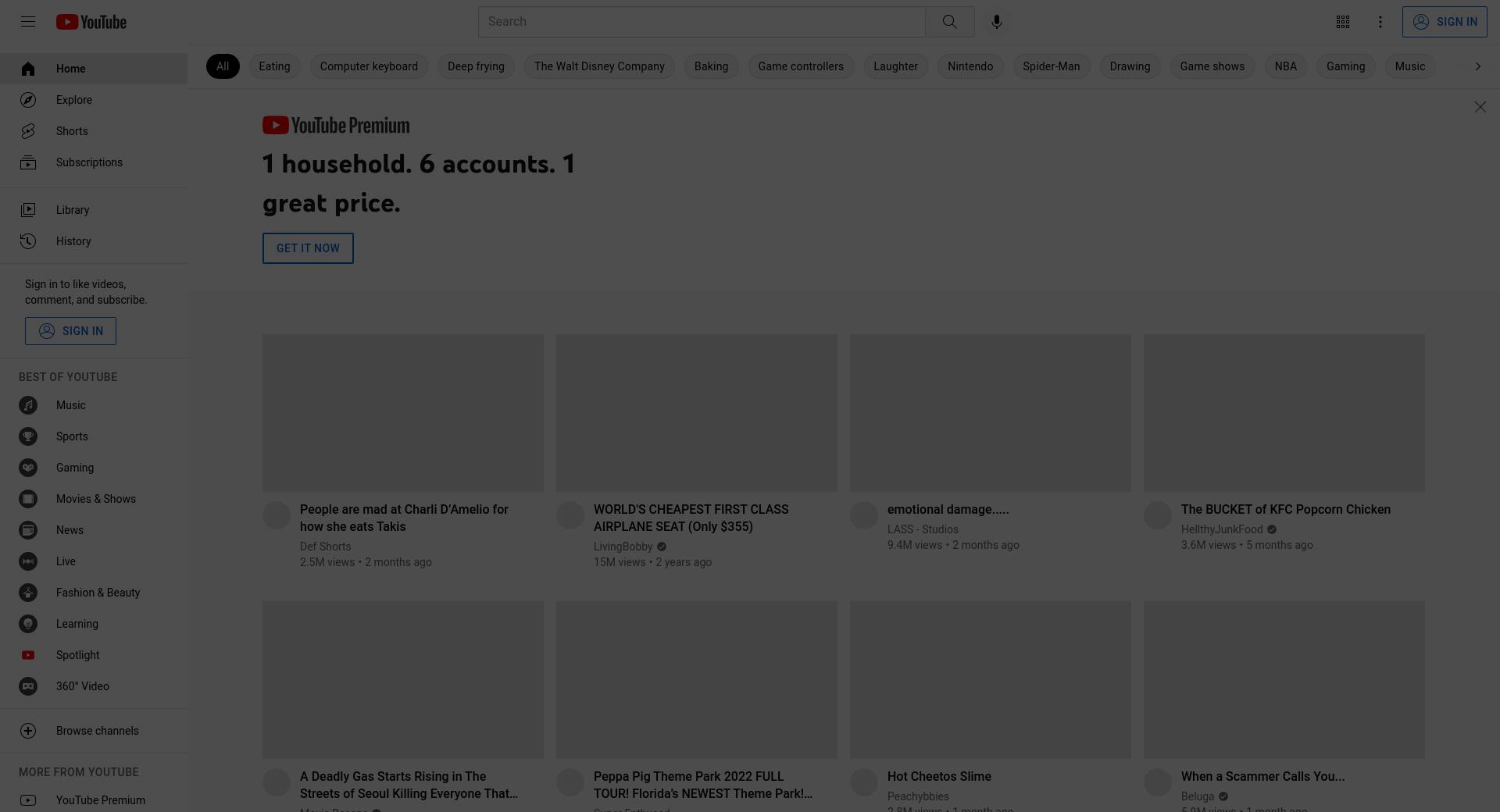Open Live category icon
The height and width of the screenshot is (812, 1500).
[x=28, y=561]
